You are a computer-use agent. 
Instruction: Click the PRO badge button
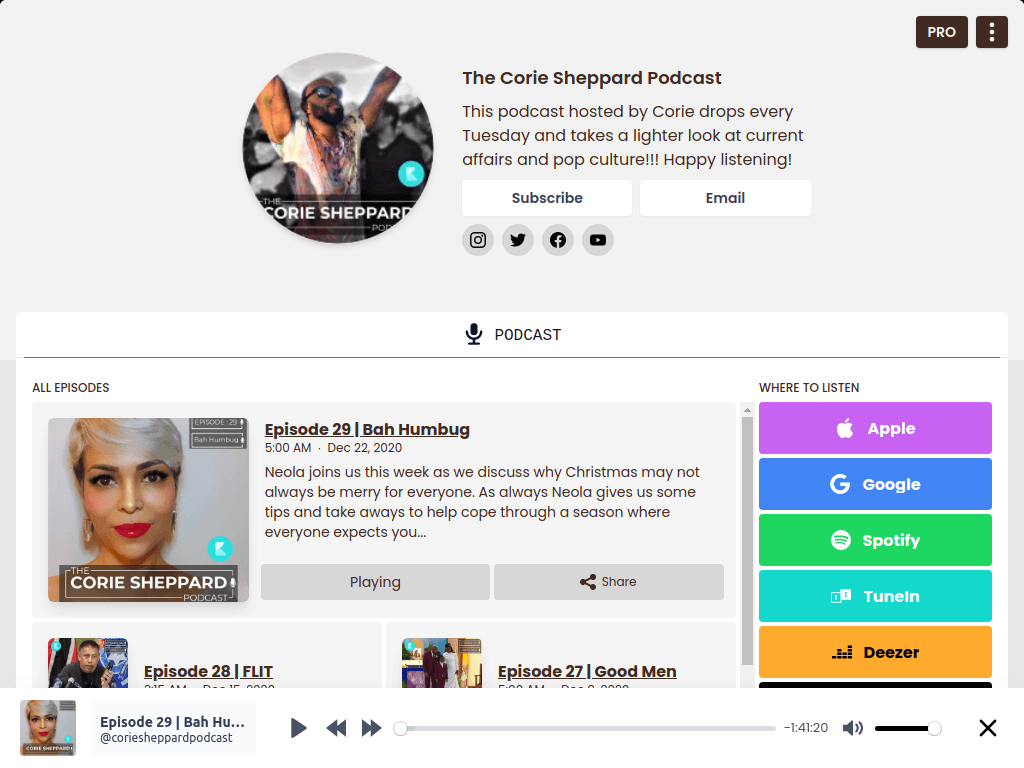[x=941, y=32]
